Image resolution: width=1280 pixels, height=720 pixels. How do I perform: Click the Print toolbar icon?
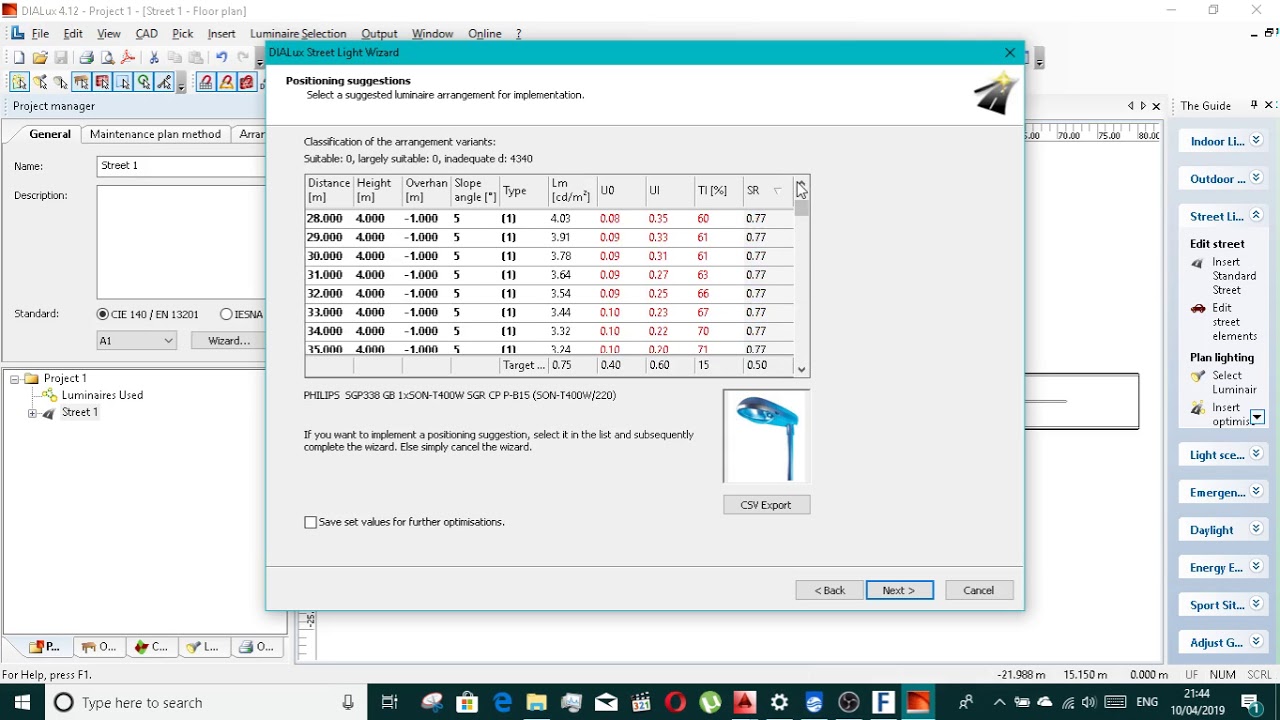coord(86,58)
